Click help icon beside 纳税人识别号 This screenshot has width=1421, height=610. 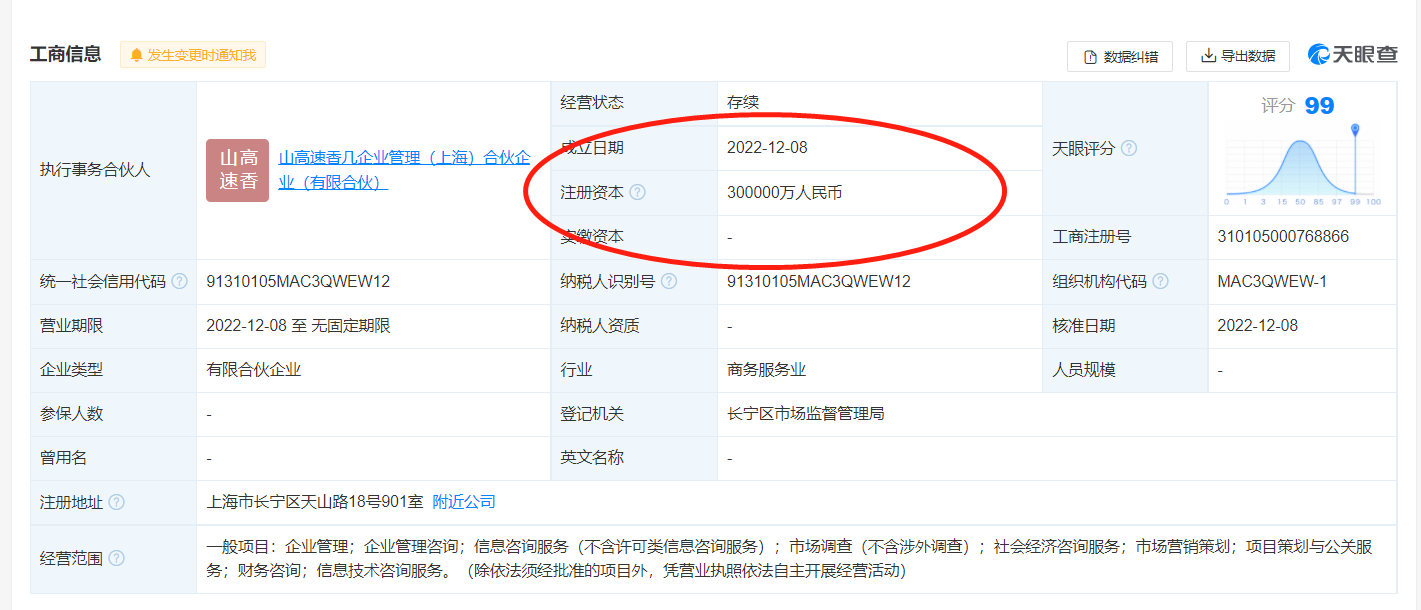(x=669, y=281)
